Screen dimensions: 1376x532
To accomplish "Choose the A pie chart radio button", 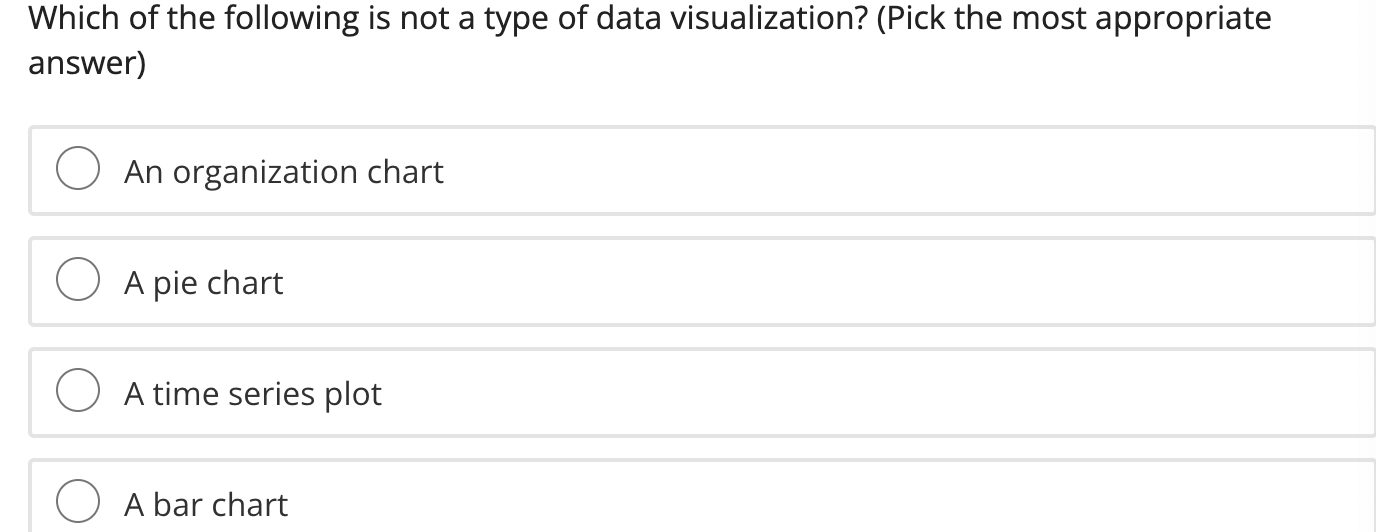I will click(77, 281).
